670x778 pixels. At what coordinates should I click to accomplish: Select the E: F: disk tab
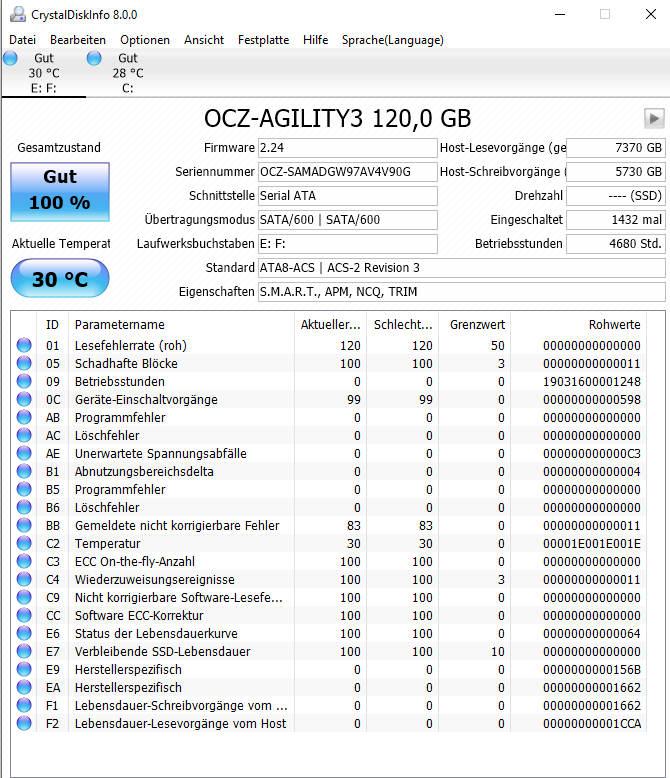(44, 73)
